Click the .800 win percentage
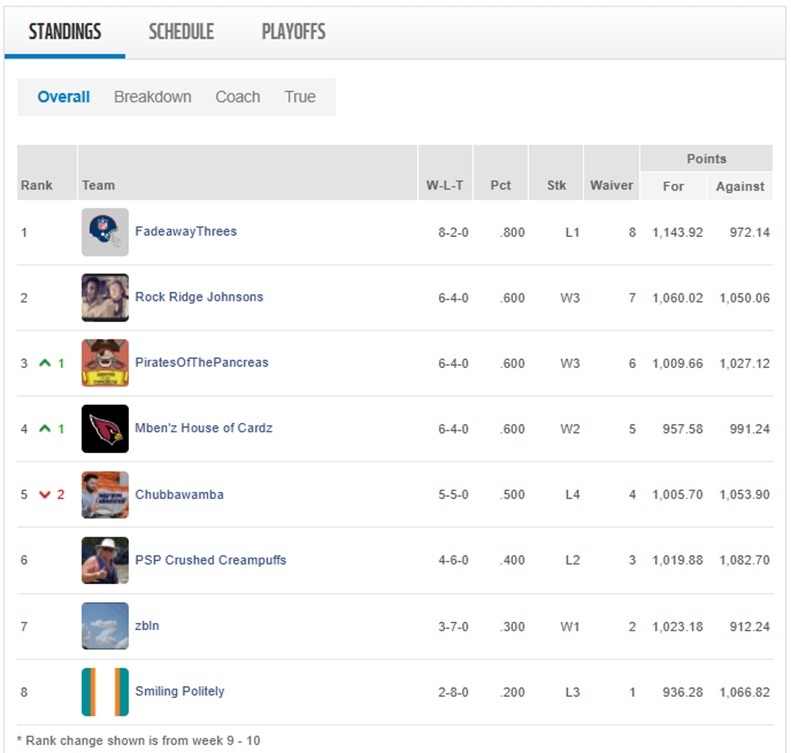This screenshot has height=753, width=791. pos(512,233)
